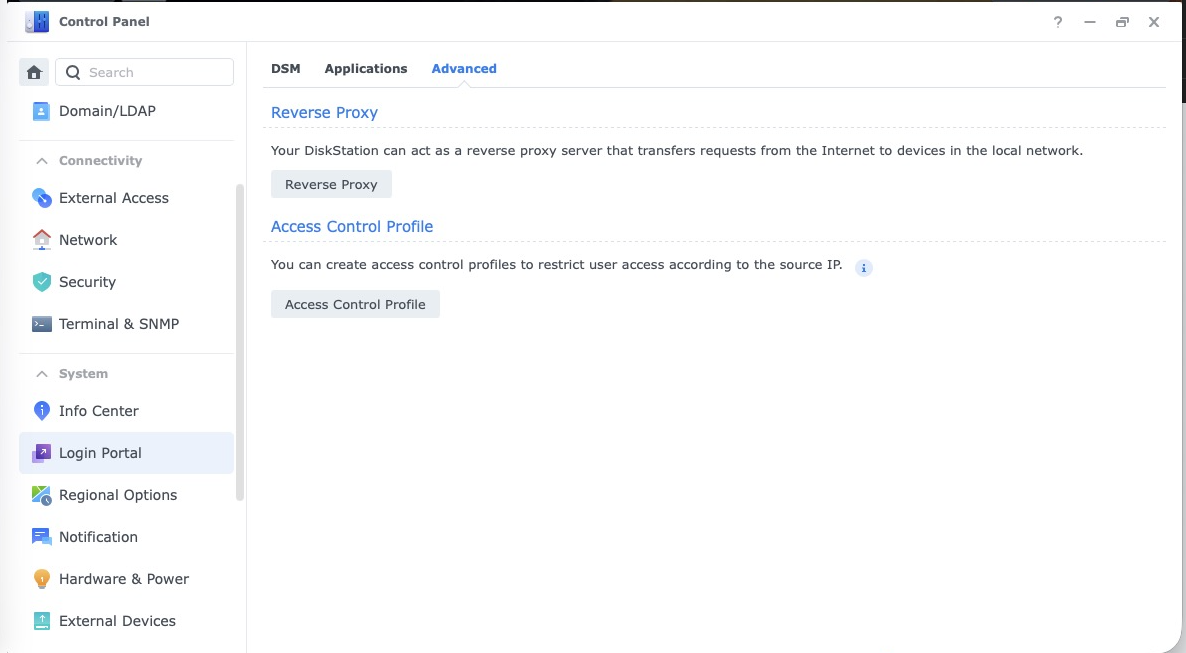
Task: Open External Access from sidebar
Action: point(113,198)
